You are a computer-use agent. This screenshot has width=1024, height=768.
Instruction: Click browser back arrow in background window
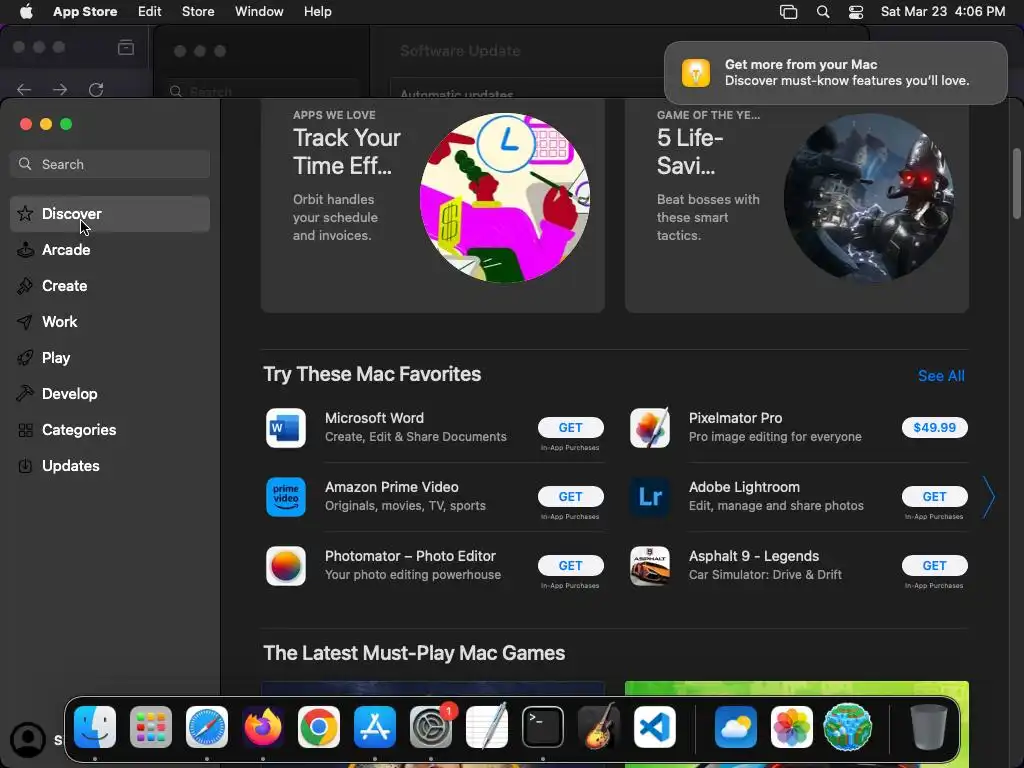[x=24, y=89]
